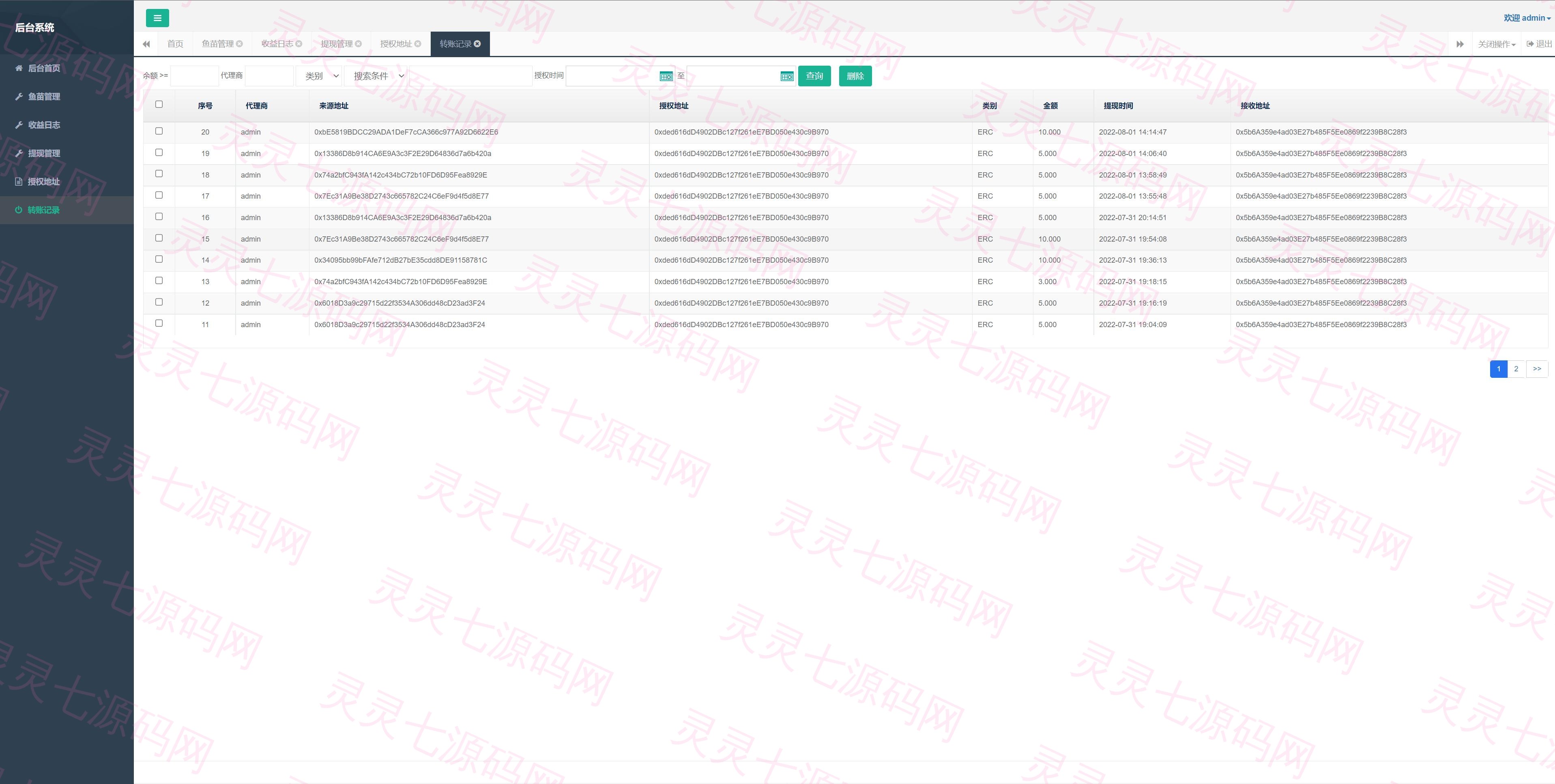Open the 搜索条件 dropdown
This screenshot has height=784, width=1555.
coord(376,76)
